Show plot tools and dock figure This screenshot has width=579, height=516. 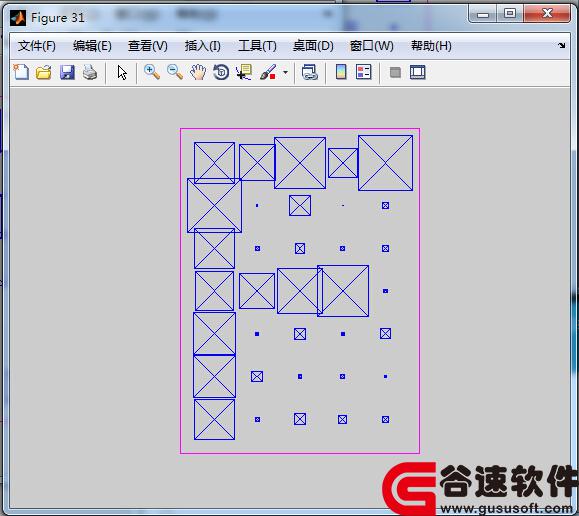(418, 72)
